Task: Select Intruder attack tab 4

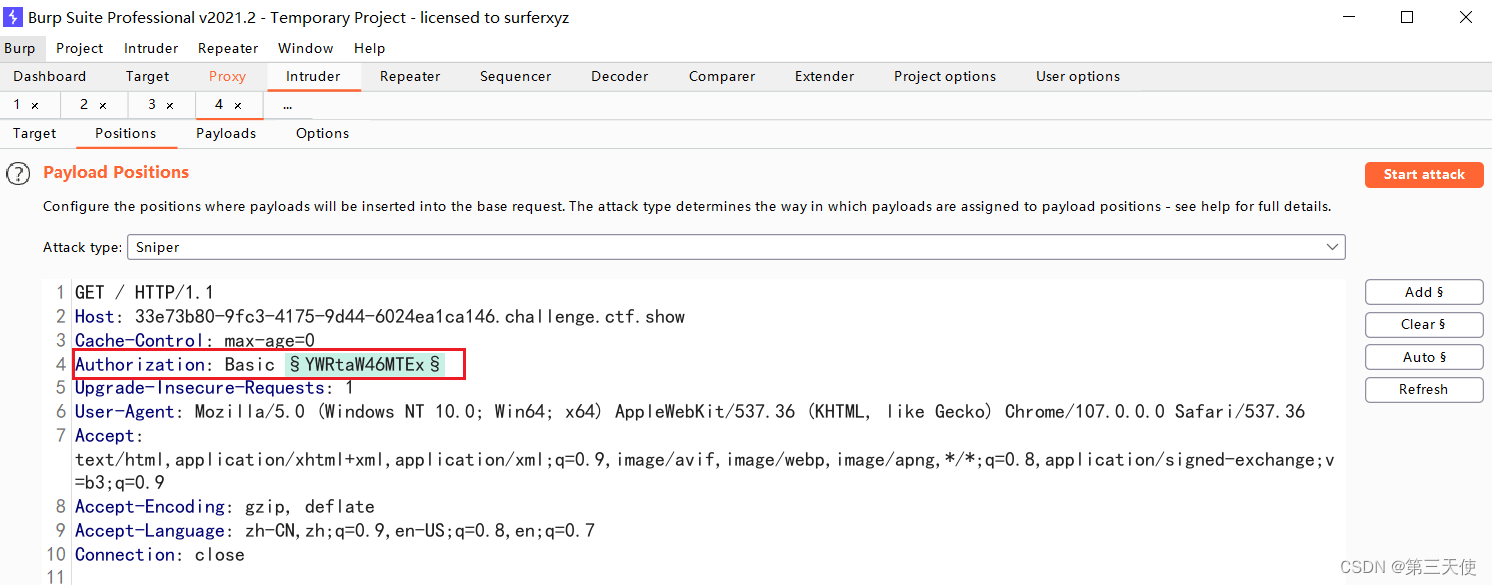Action: click(219, 104)
